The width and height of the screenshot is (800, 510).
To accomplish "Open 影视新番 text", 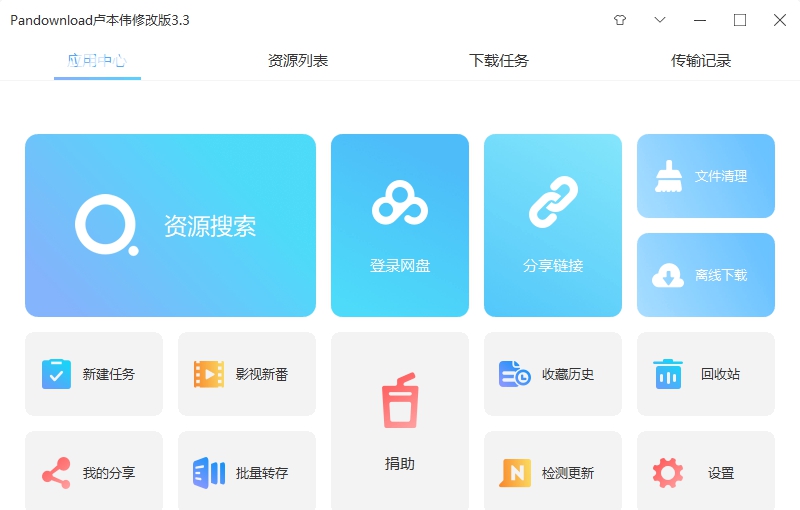I will (262, 374).
